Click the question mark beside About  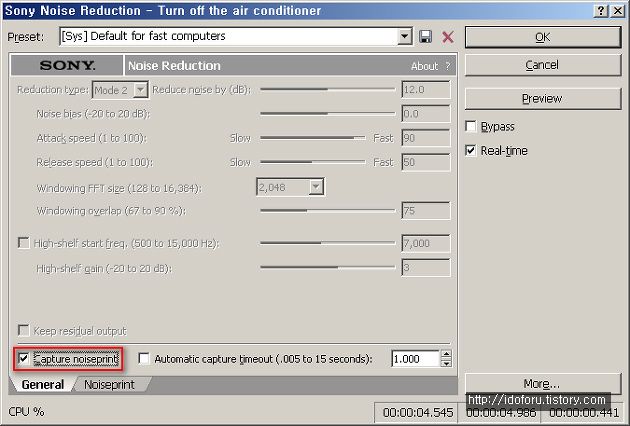[448, 66]
